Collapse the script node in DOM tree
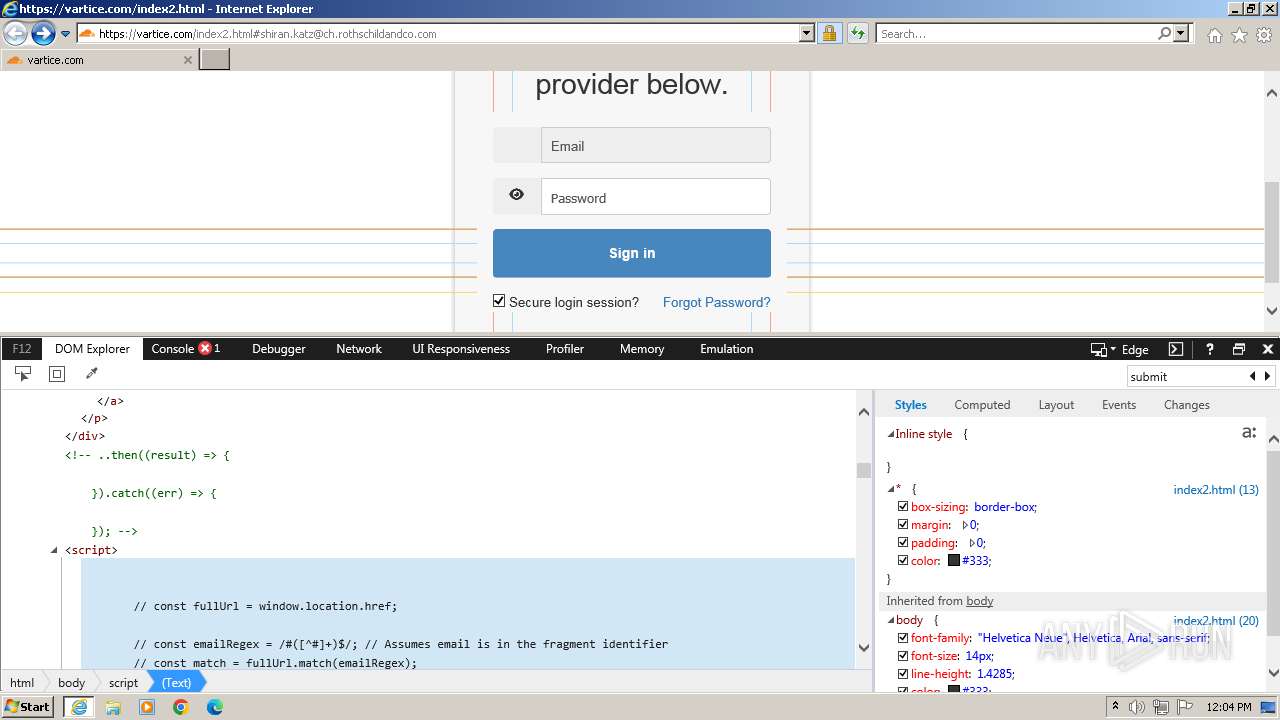 (55, 550)
